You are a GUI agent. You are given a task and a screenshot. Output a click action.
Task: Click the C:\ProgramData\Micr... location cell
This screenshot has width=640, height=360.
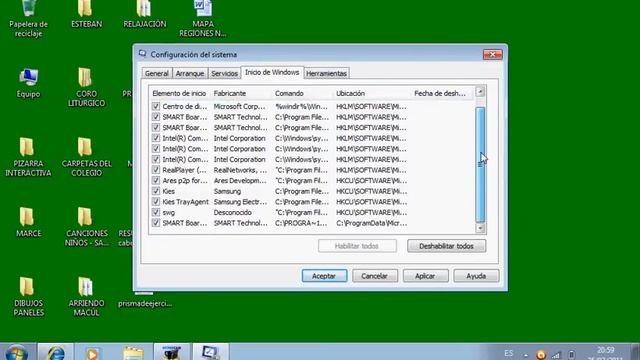click(x=371, y=223)
